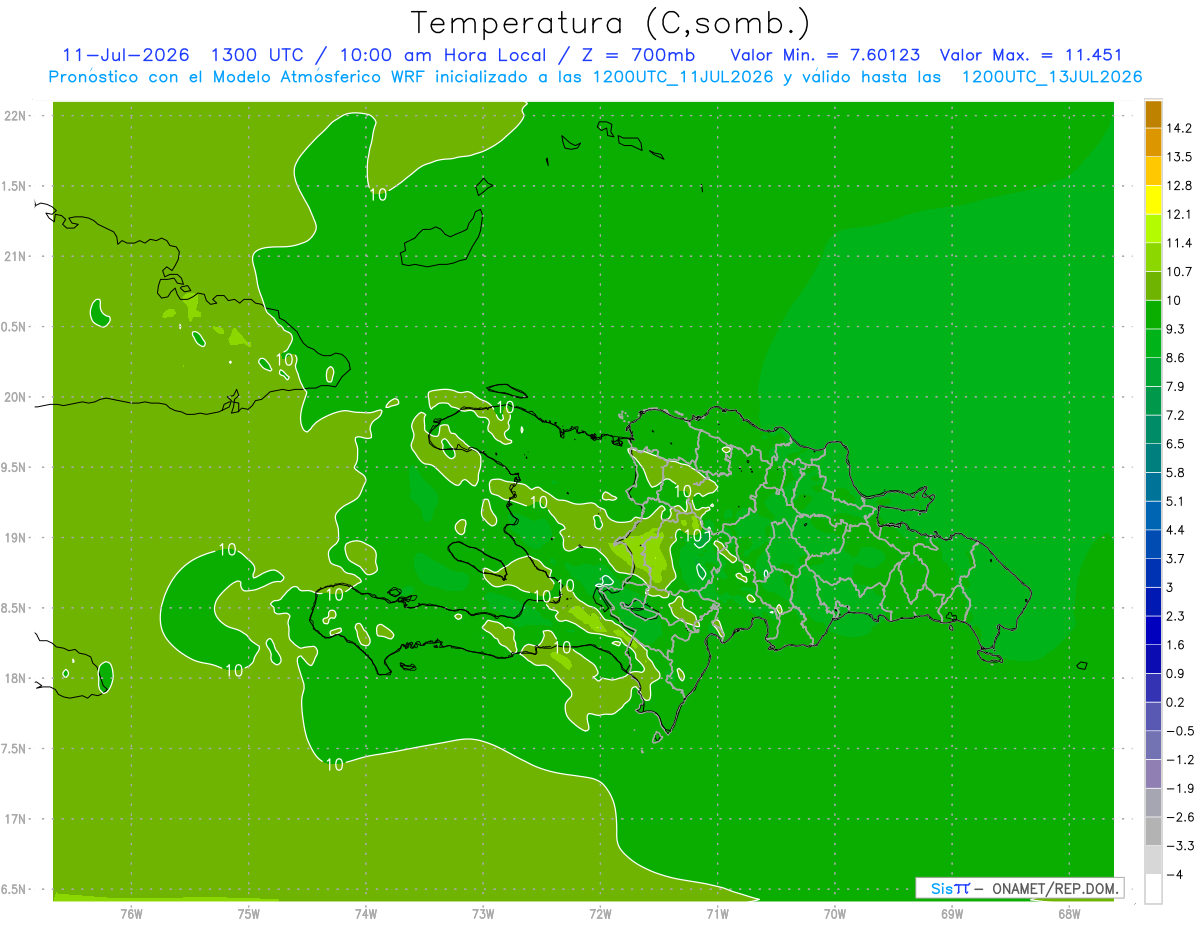Viewport: 1200px width, 927px height.
Task: Click the "1300 UTC" time label
Action: click(257, 55)
